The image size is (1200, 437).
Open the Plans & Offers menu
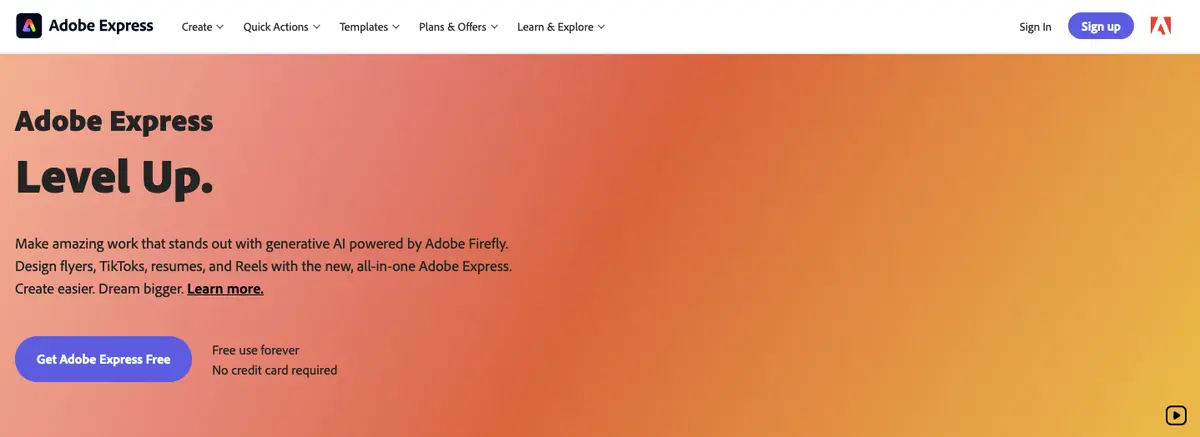[452, 27]
